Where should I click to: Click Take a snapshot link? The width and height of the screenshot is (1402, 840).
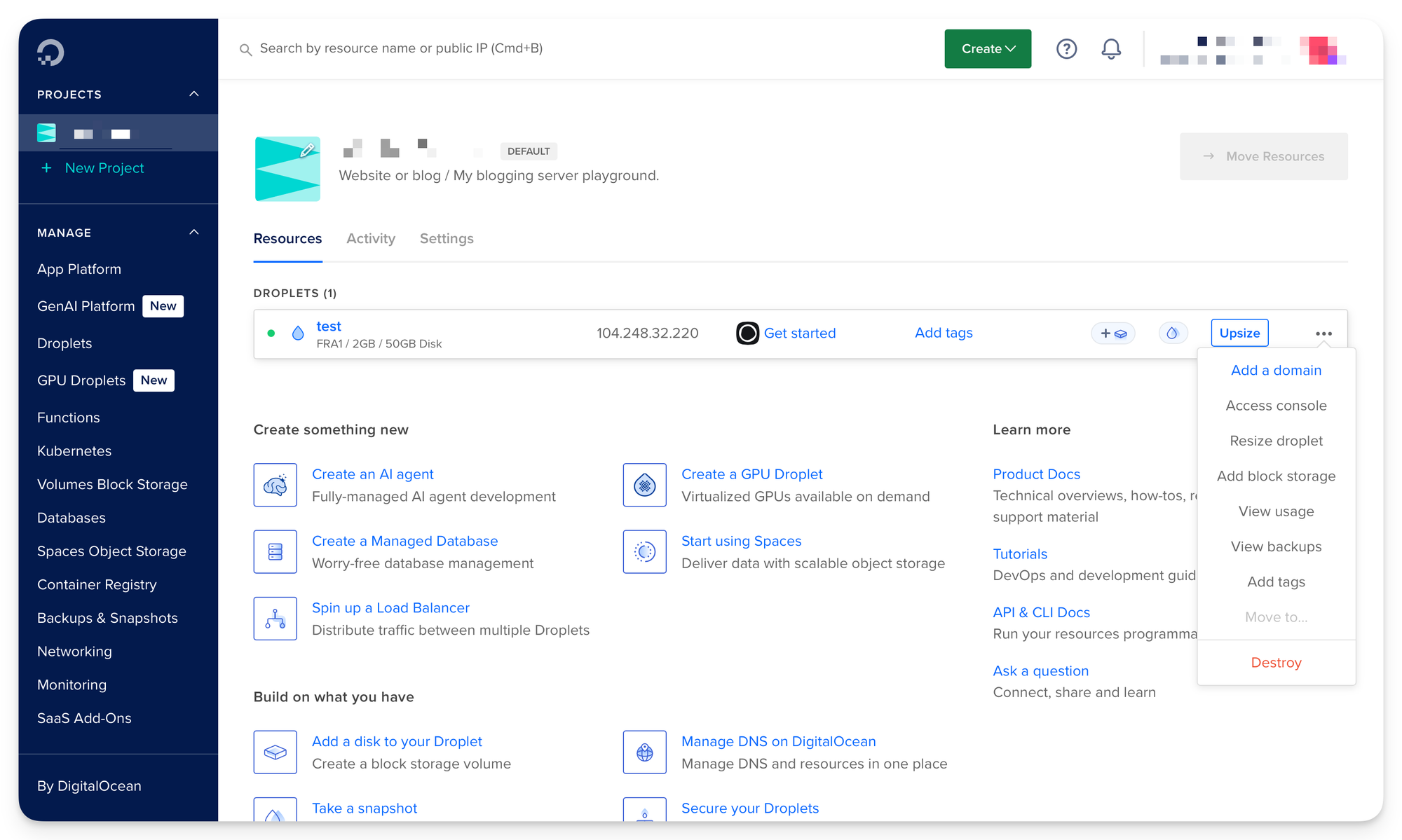tap(364, 808)
